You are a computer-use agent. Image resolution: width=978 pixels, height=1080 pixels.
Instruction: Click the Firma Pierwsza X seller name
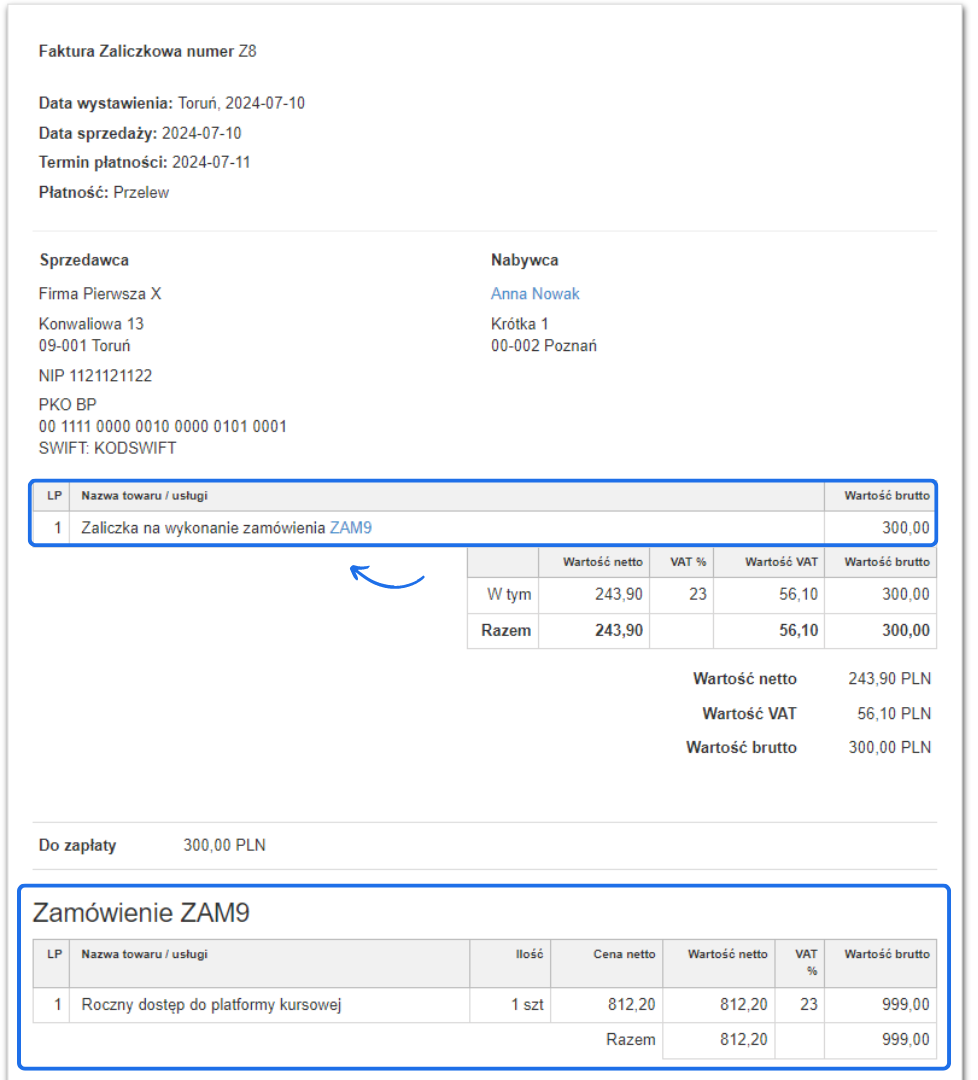(x=99, y=294)
